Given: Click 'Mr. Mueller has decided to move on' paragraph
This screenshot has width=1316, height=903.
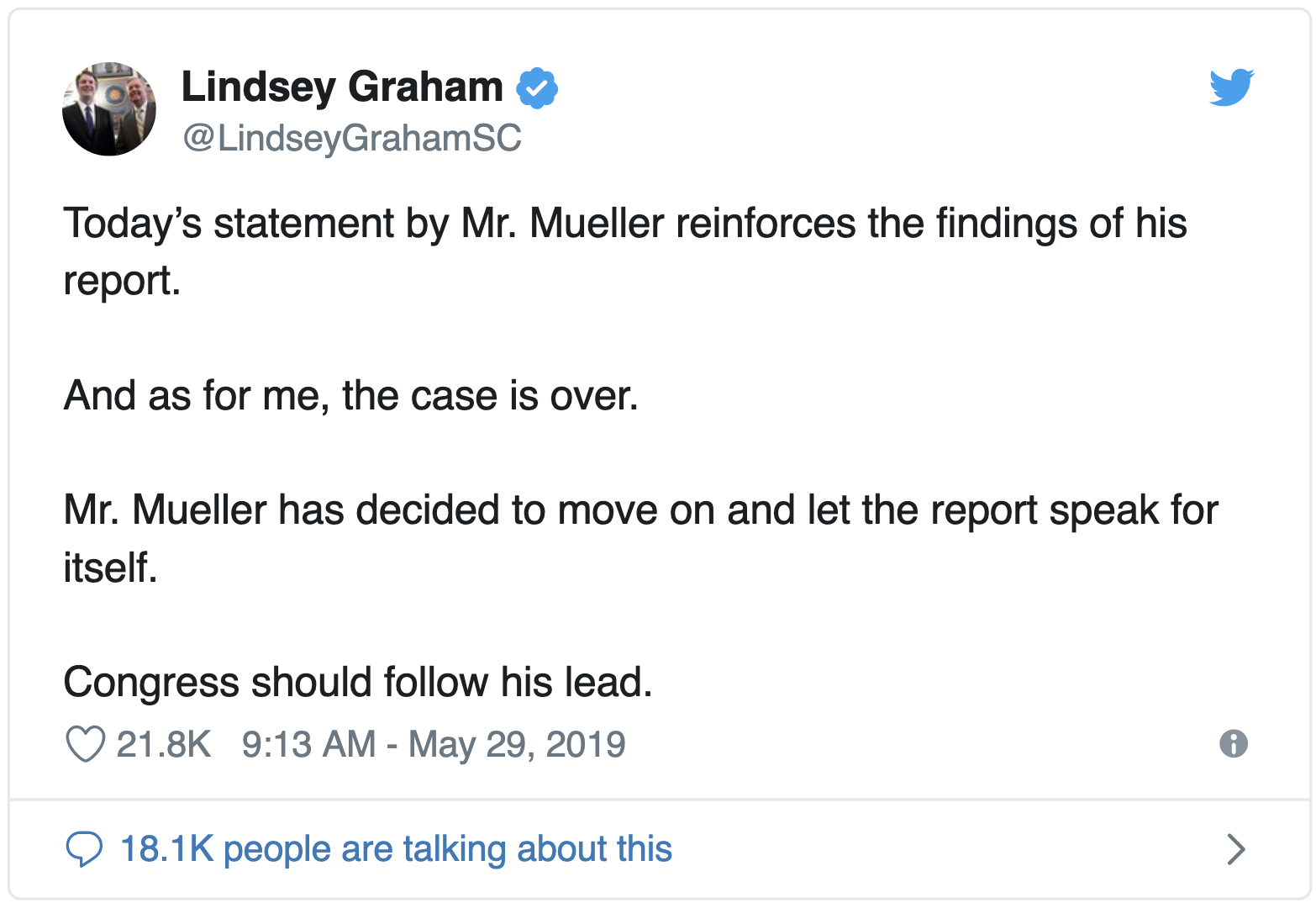Looking at the screenshot, I should click(641, 538).
